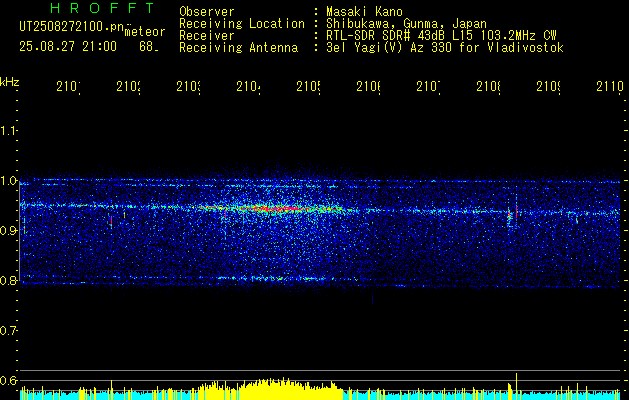Viewport: 629px width, 400px height.
Task: Click the Observer field label
Action: (207, 11)
